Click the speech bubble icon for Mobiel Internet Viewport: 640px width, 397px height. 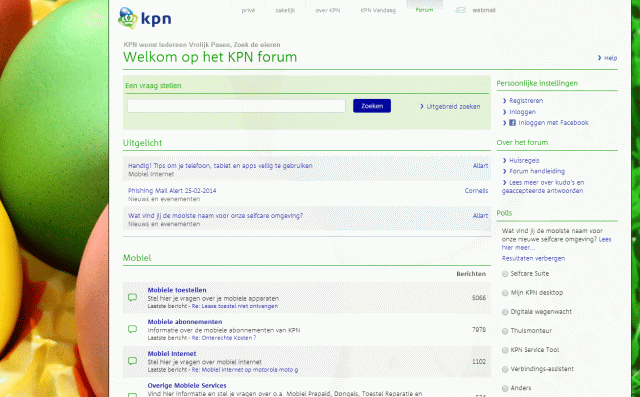[x=132, y=361]
